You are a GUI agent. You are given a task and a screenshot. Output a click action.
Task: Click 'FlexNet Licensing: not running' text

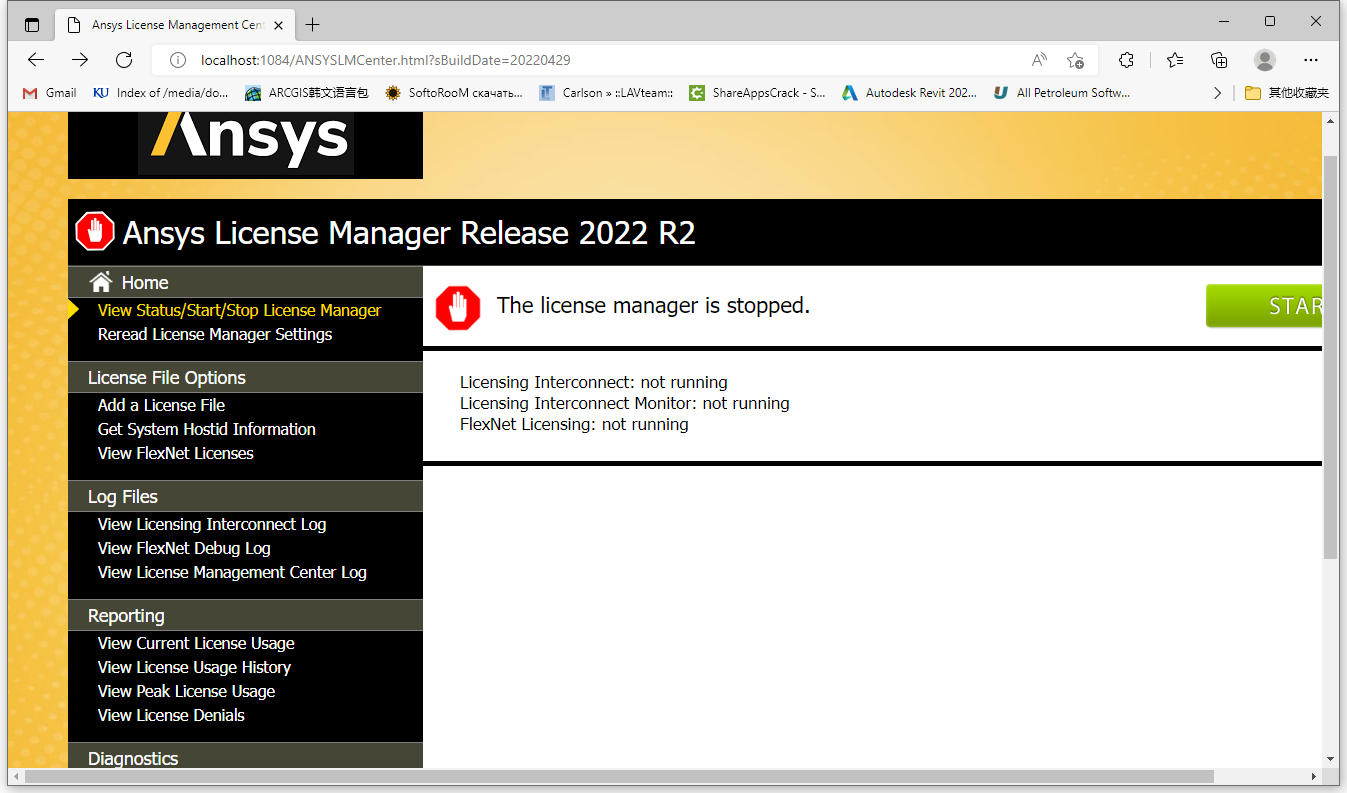click(574, 424)
